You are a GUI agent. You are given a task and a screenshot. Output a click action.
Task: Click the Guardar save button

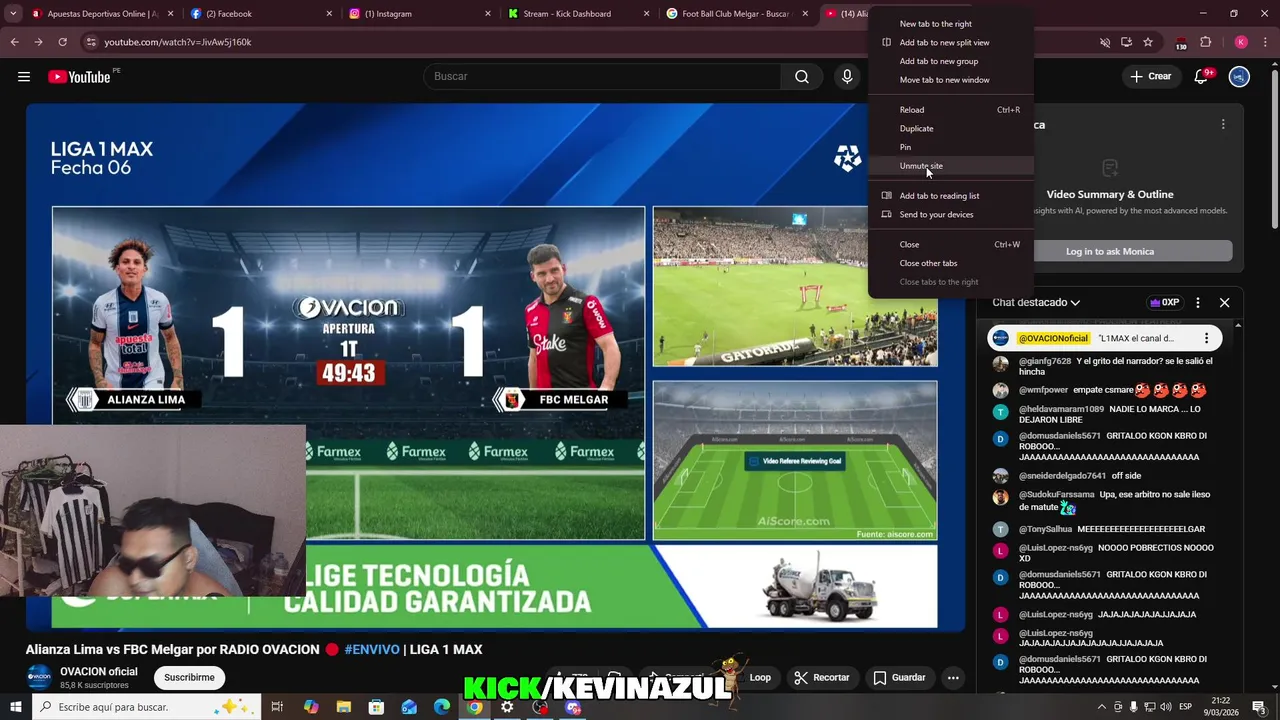click(898, 677)
